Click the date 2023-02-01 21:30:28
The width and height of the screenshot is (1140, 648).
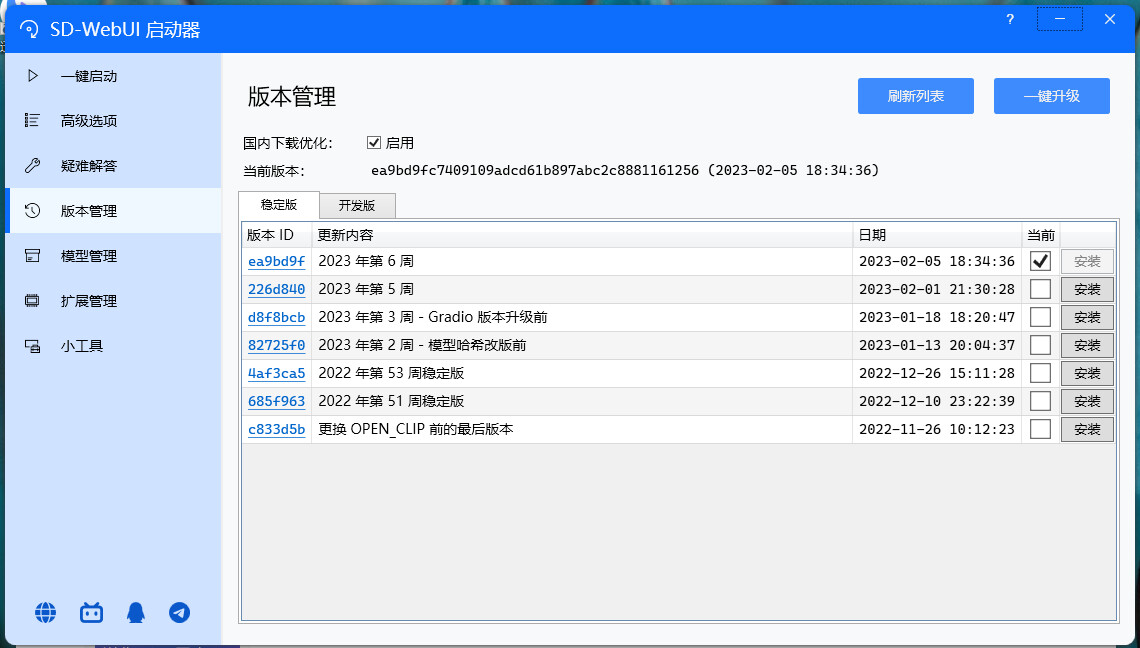pyautogui.click(x=936, y=289)
